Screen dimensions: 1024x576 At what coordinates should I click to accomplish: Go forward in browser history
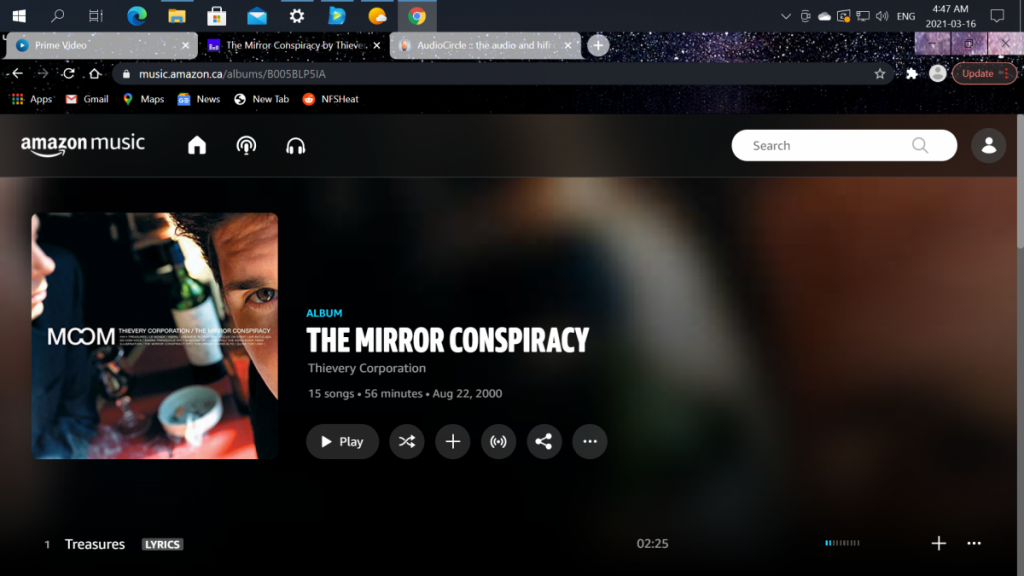point(43,73)
